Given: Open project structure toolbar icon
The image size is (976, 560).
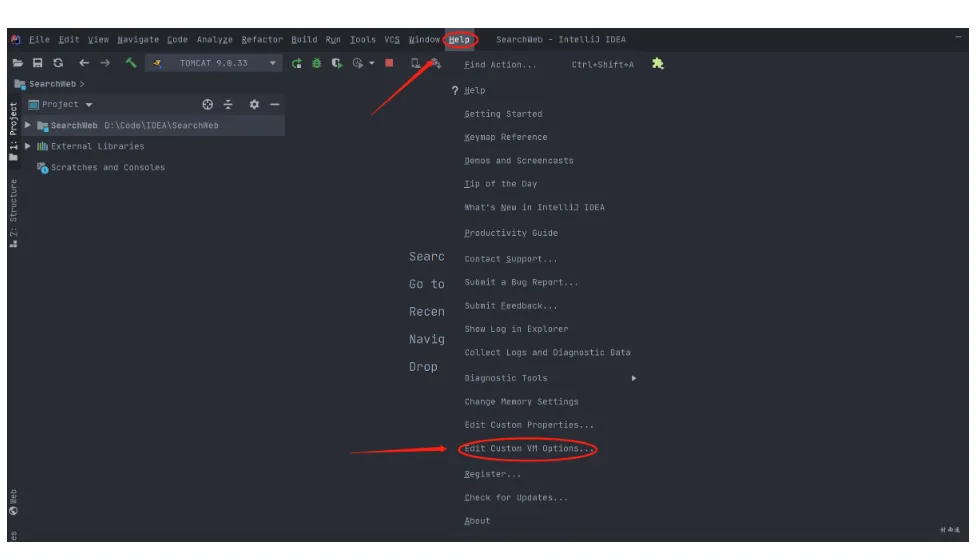Looking at the screenshot, I should point(436,63).
